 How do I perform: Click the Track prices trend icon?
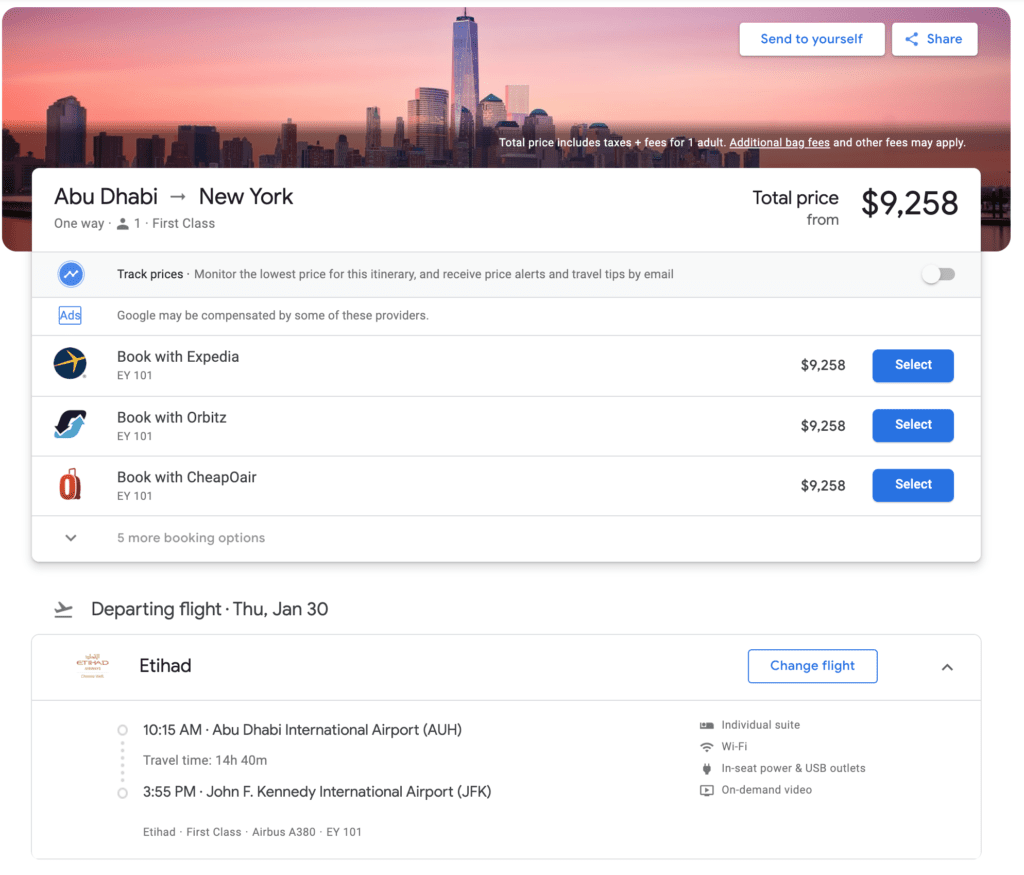coord(70,274)
